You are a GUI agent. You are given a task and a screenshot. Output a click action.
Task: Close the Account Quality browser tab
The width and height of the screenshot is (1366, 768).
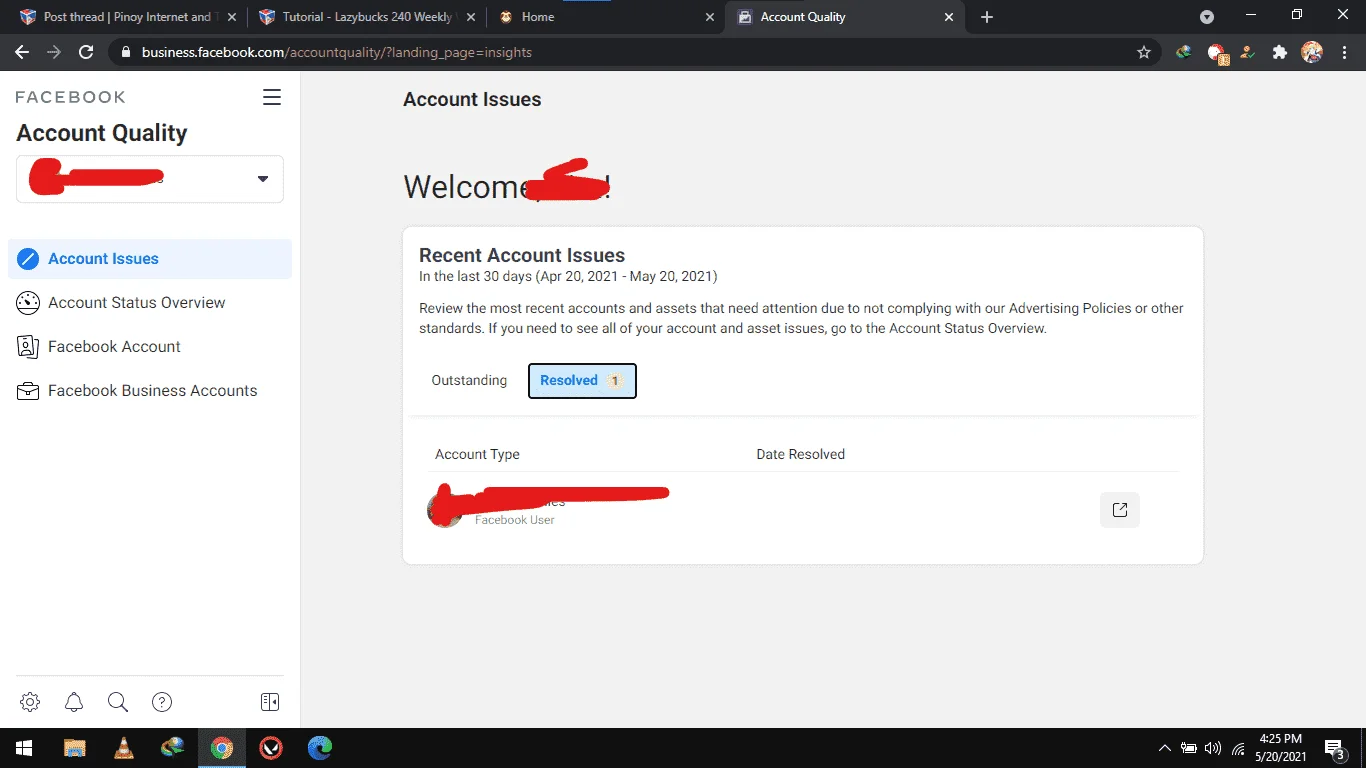click(949, 17)
